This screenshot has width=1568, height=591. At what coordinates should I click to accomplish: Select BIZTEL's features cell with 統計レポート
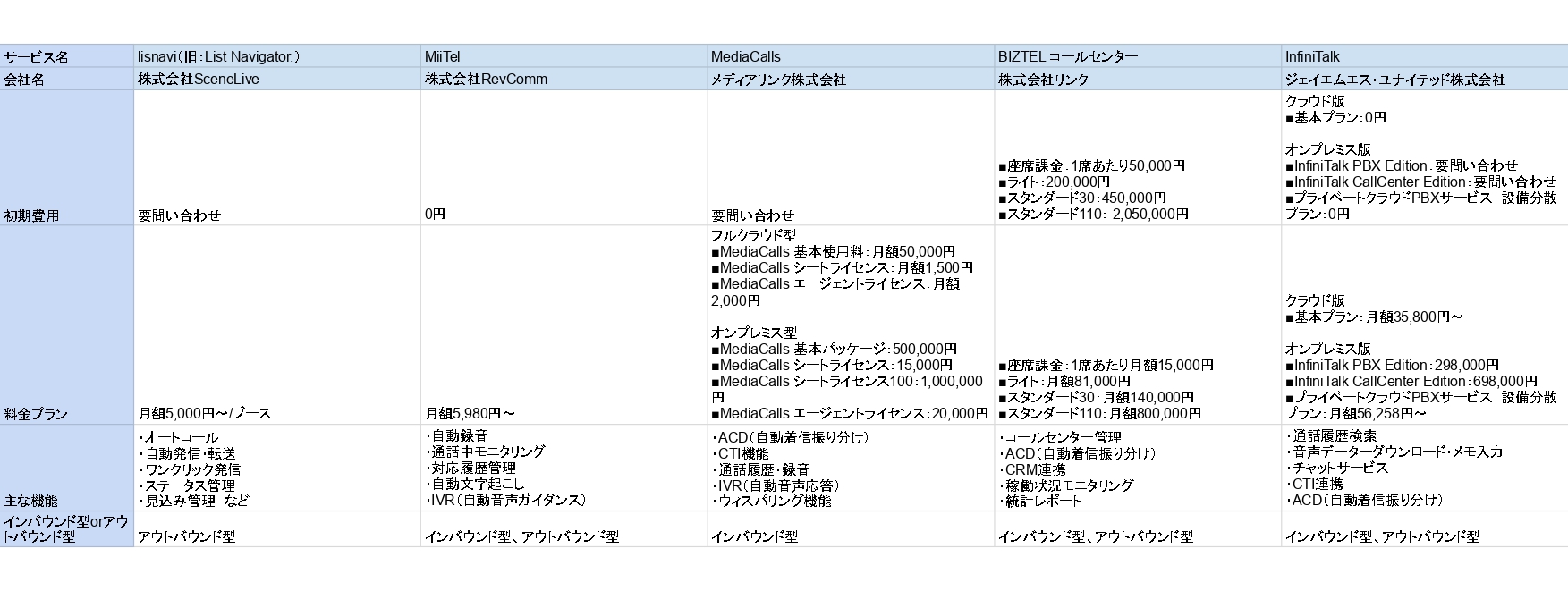point(1139,468)
